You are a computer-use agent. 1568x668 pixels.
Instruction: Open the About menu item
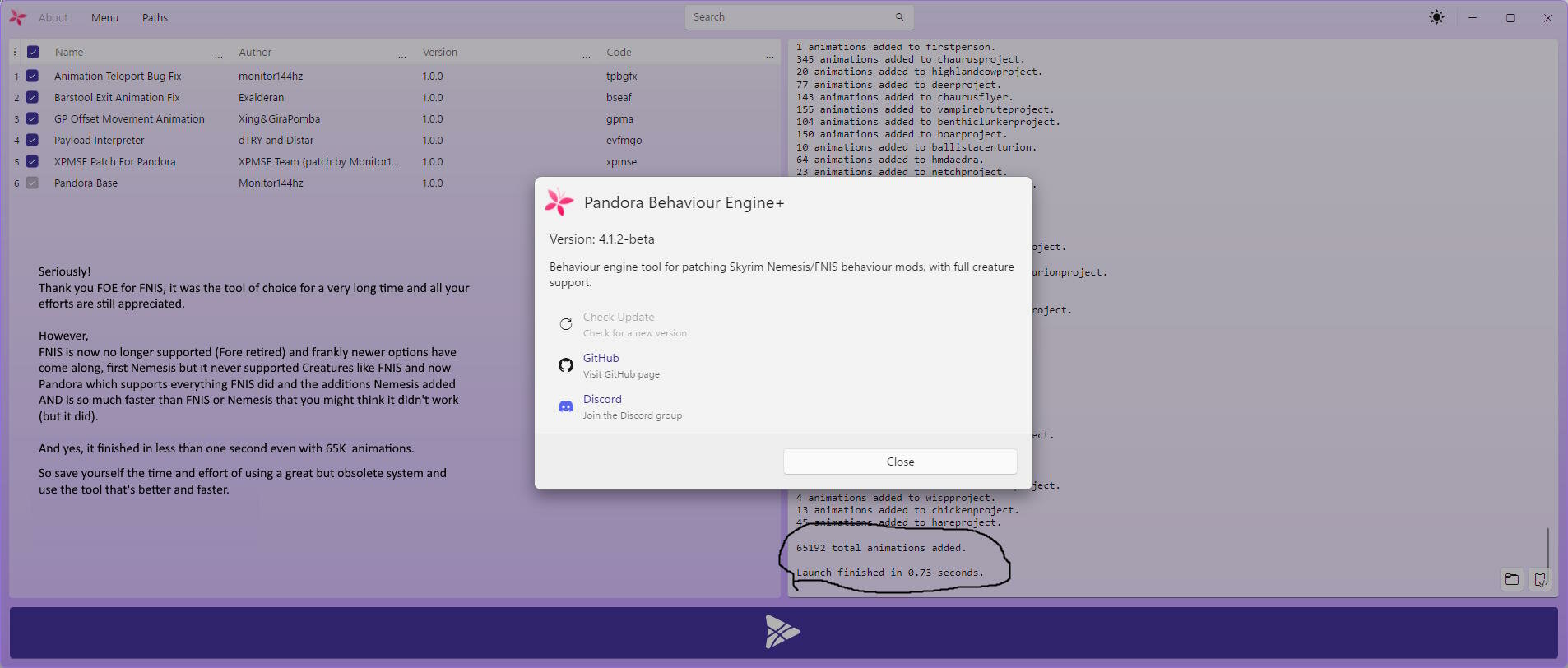[x=53, y=17]
